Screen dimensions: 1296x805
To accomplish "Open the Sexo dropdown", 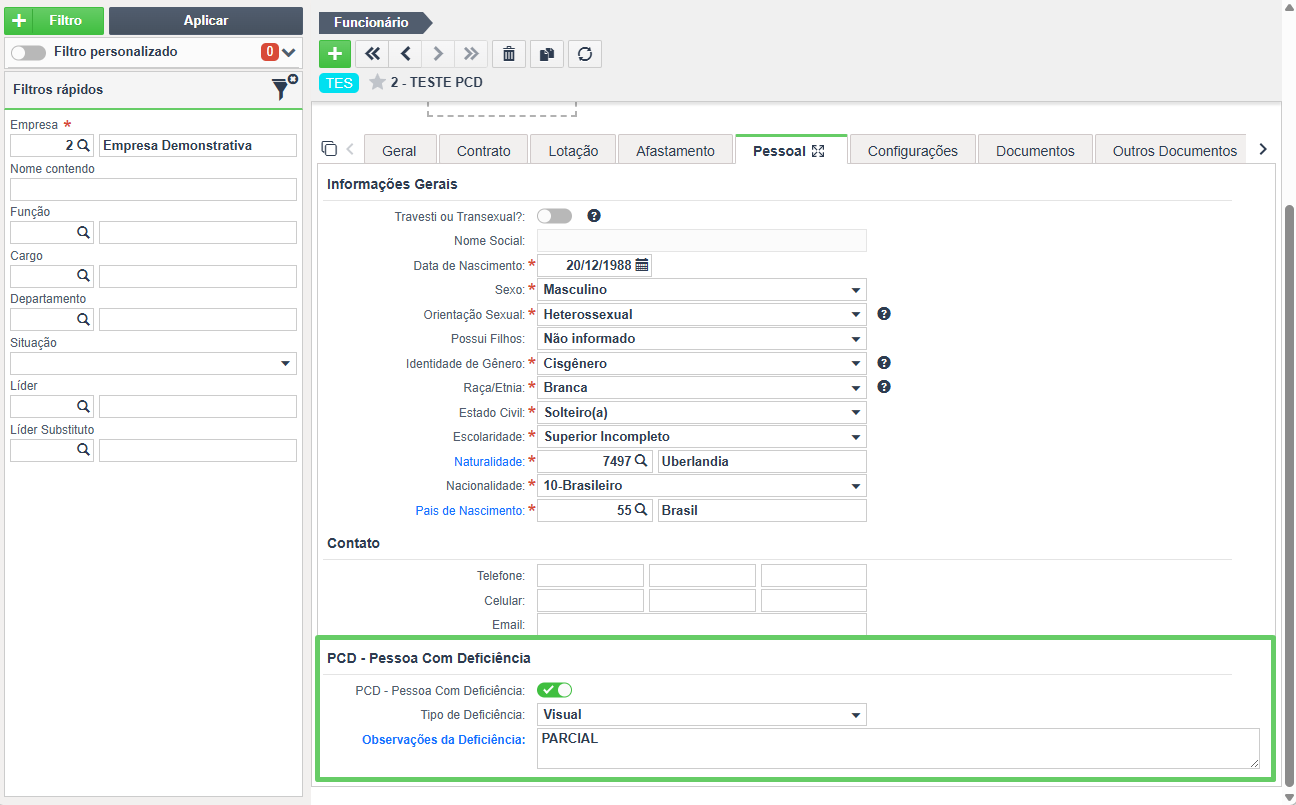I will [702, 290].
